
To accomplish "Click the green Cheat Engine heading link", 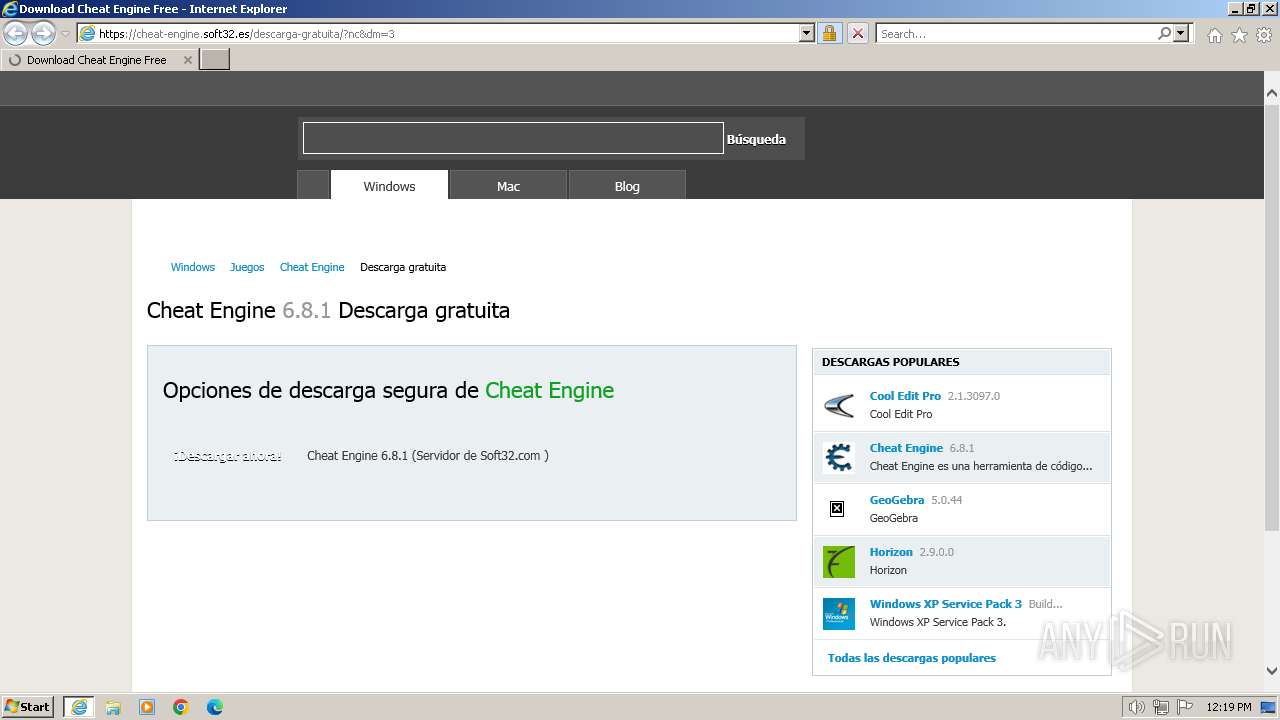I will [x=549, y=390].
